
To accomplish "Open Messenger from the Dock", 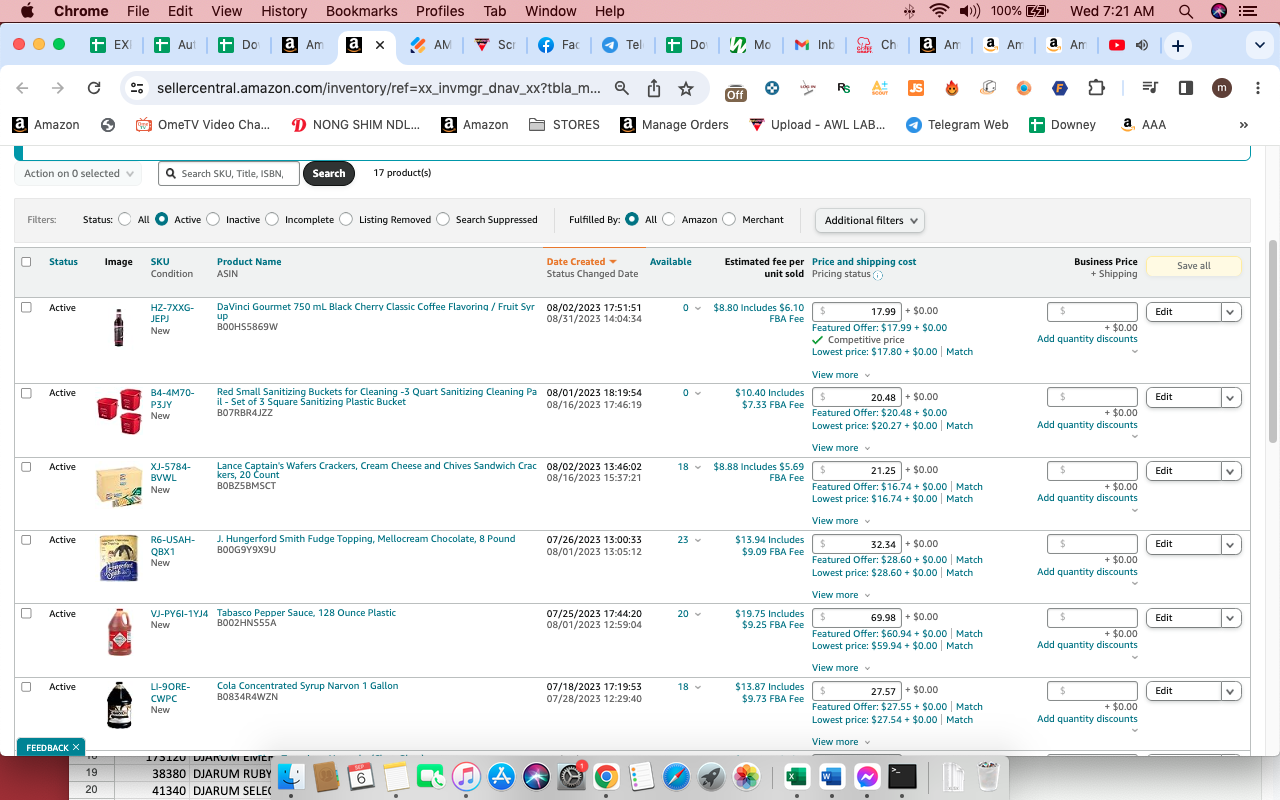I will 867,776.
